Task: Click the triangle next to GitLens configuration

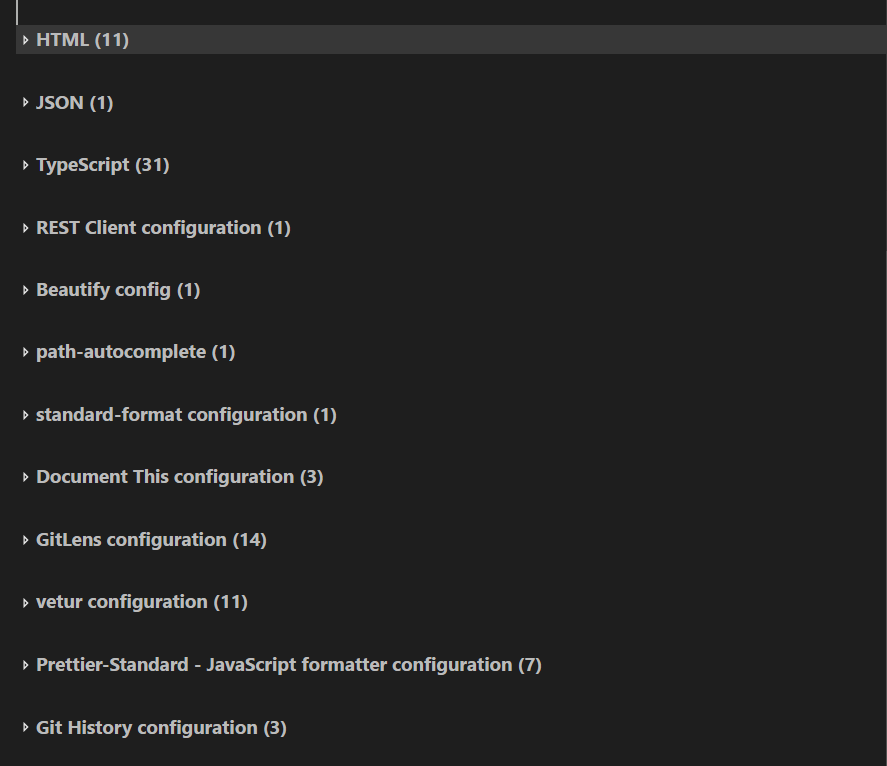Action: (26, 540)
